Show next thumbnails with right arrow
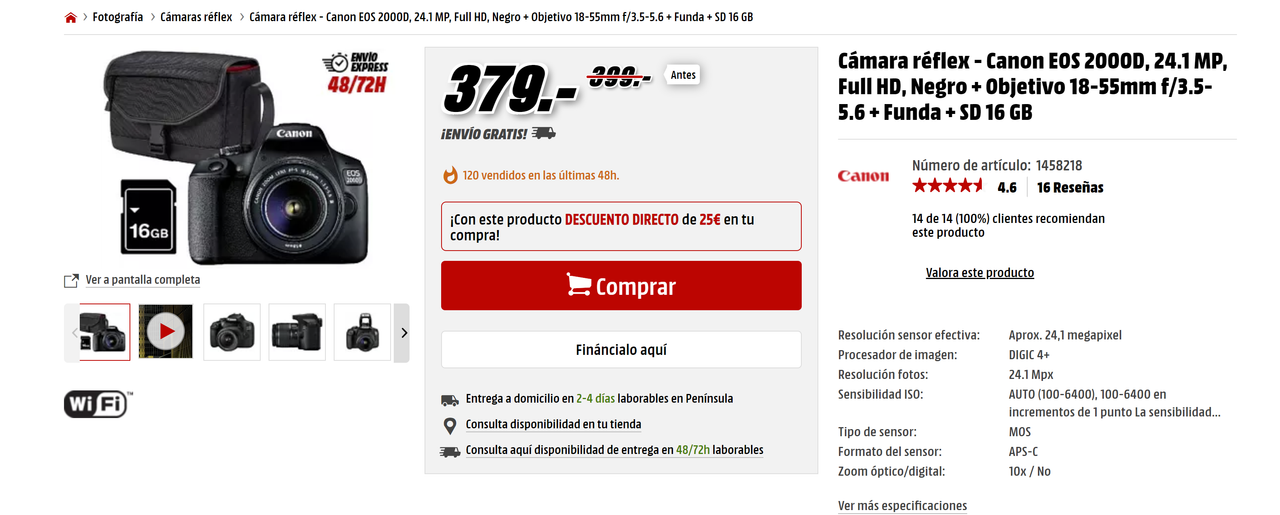The image size is (1280, 515). (x=403, y=333)
